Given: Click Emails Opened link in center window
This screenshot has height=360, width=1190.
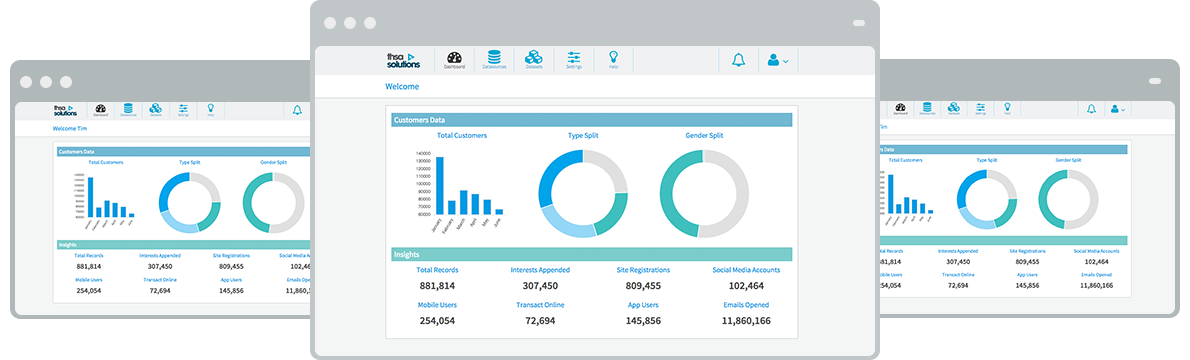Looking at the screenshot, I should pyautogui.click(x=746, y=305).
